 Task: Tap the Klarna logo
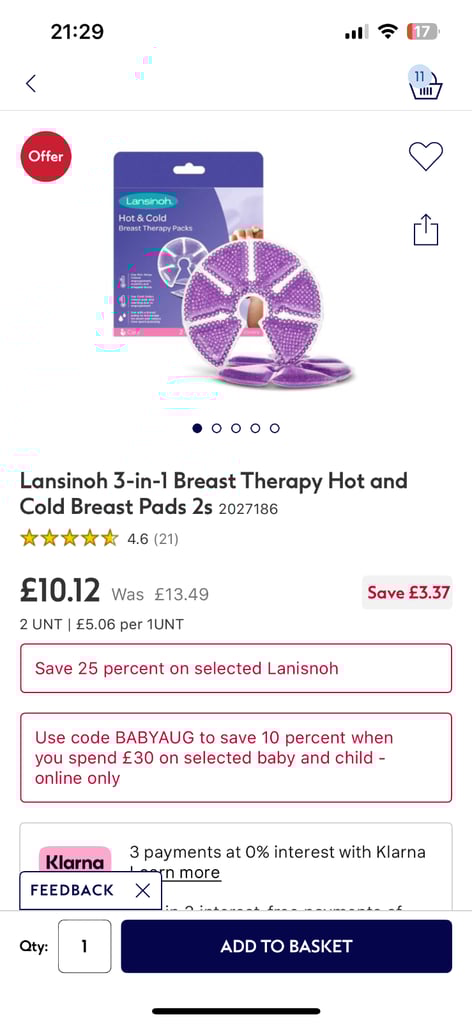[75, 863]
